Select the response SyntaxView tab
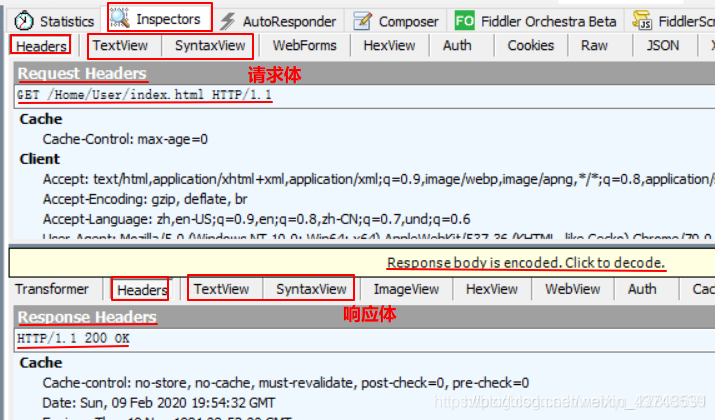The image size is (715, 420). [311, 289]
